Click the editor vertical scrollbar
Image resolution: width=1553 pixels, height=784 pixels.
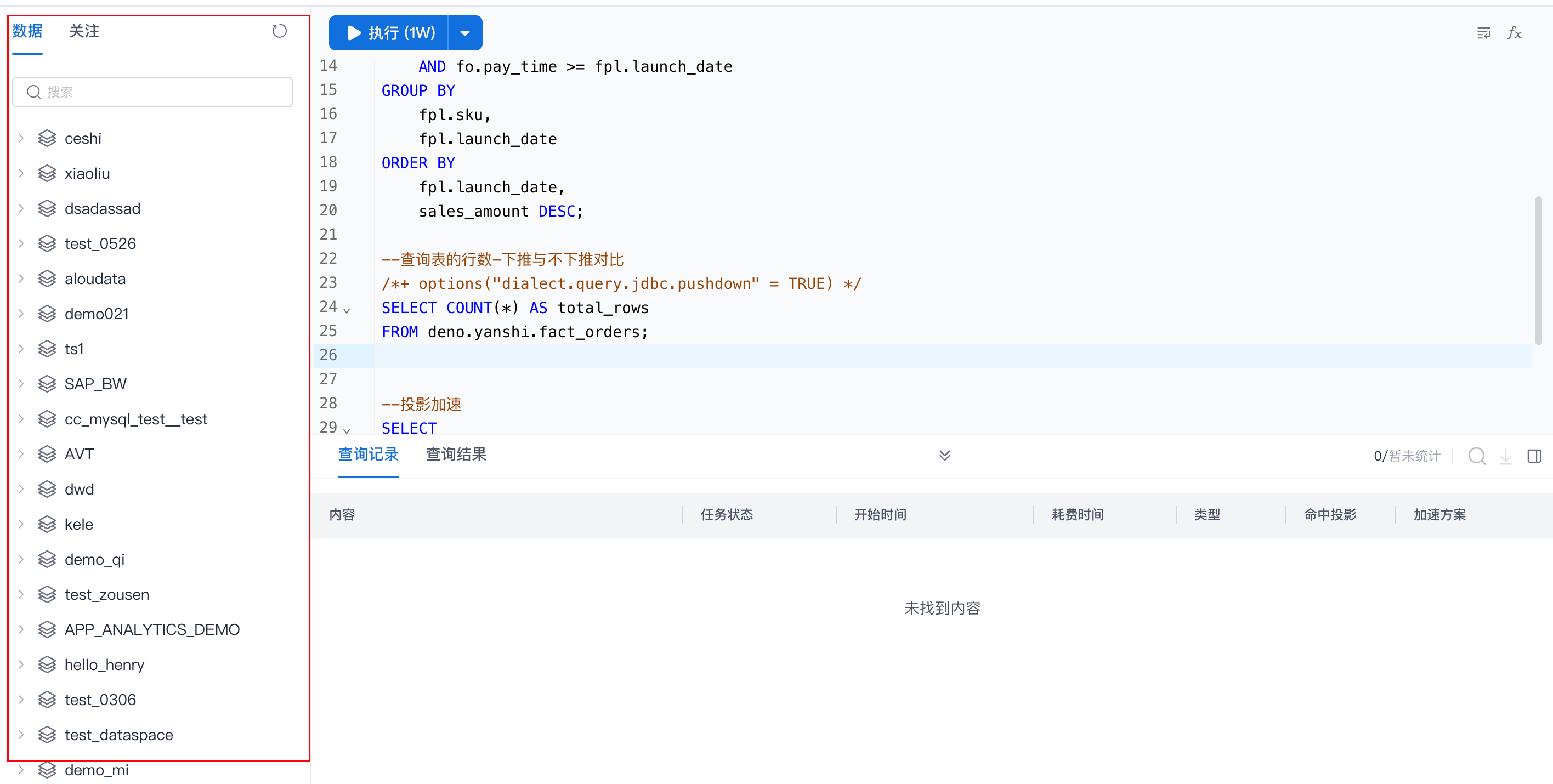1538,271
